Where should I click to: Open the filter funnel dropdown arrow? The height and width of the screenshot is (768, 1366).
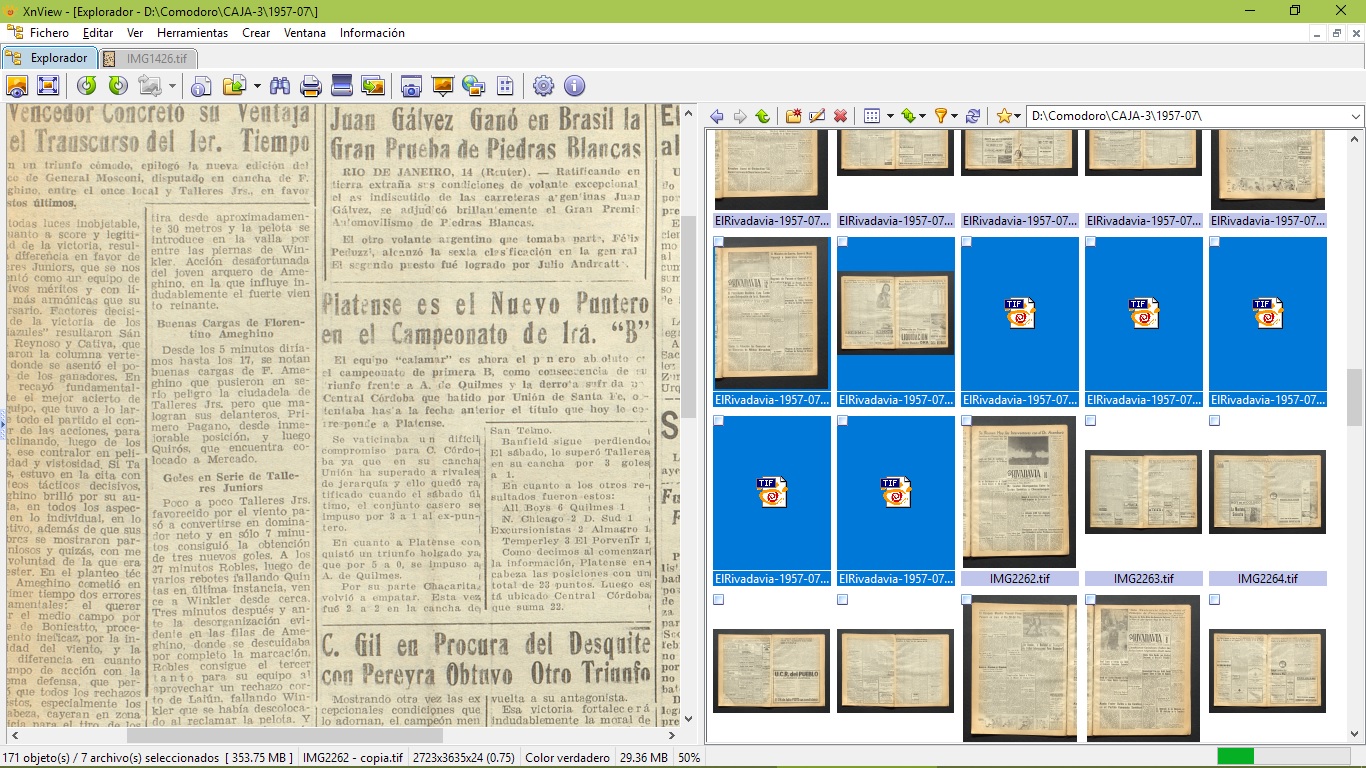[954, 117]
